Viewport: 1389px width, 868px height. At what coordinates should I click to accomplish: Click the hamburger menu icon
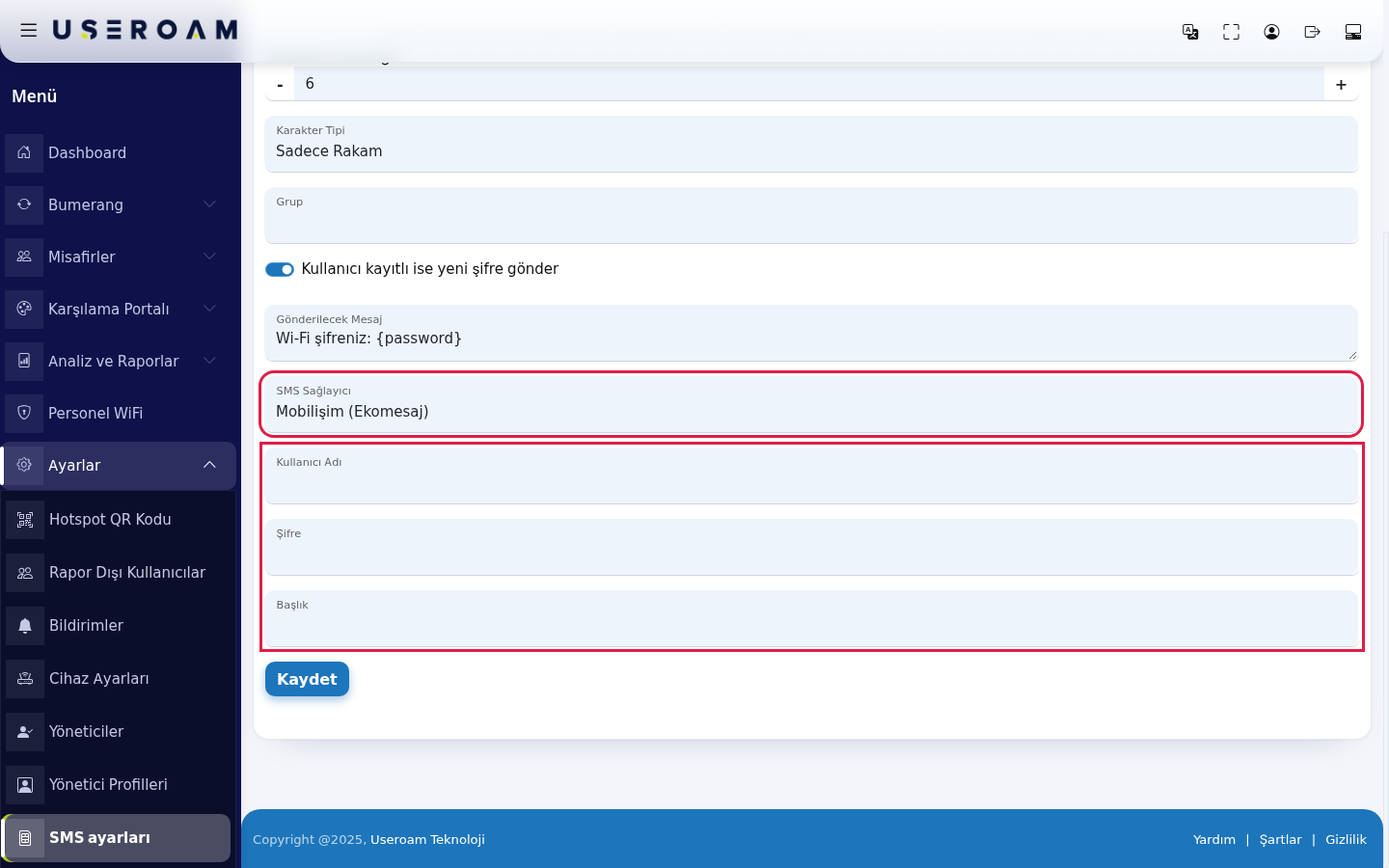[x=29, y=31]
